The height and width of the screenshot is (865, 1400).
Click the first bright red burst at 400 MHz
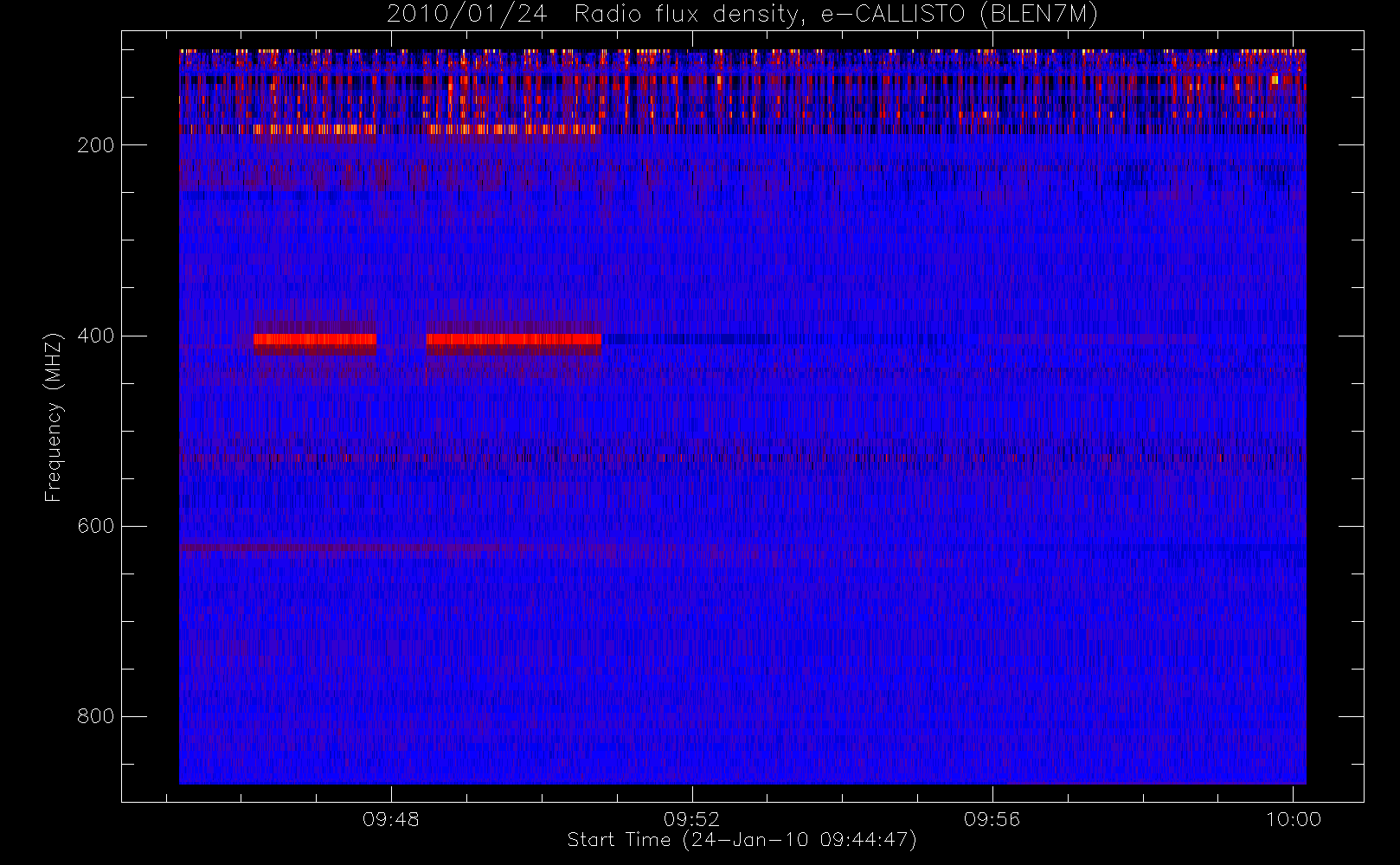point(315,340)
